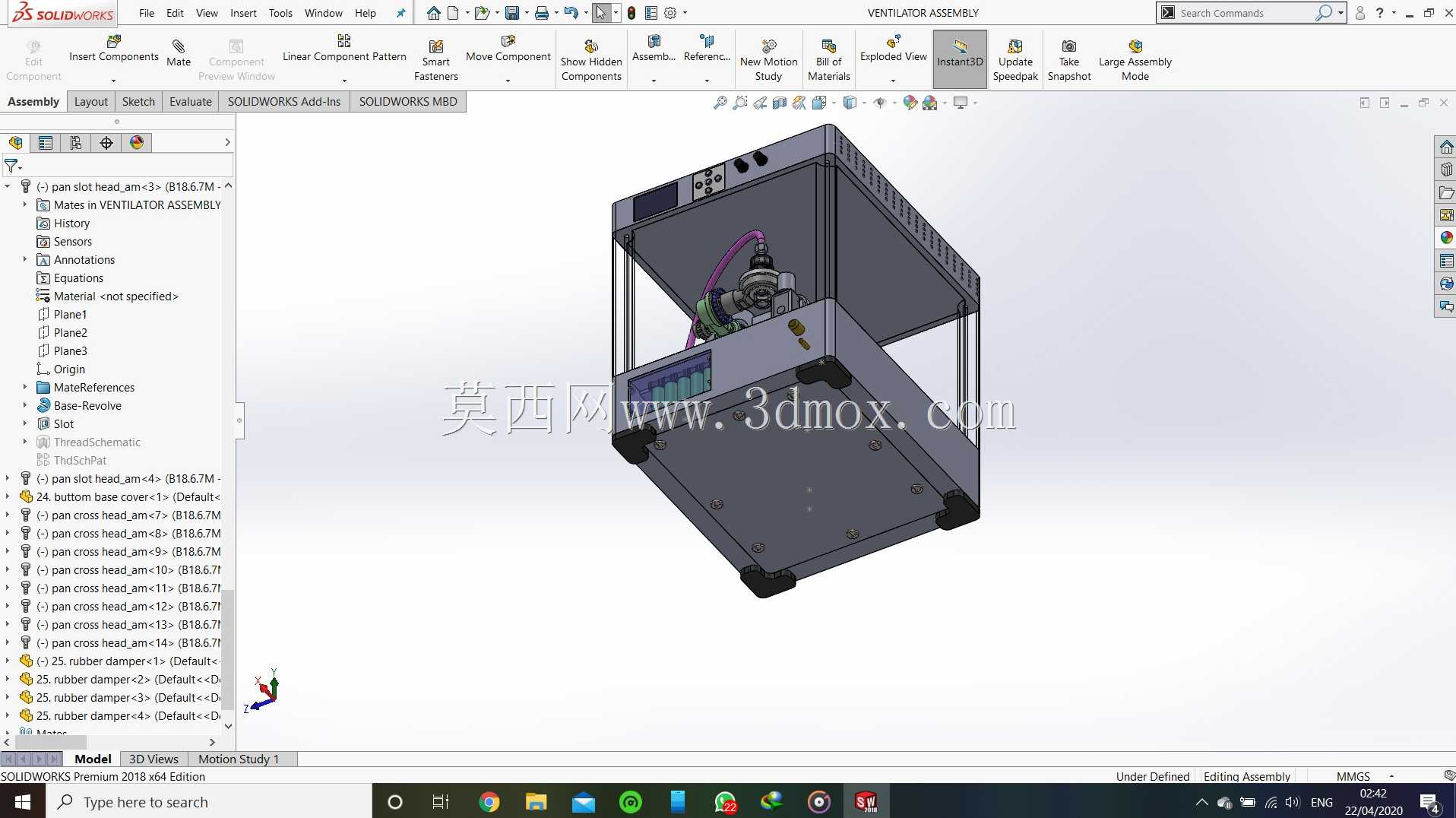Collapse pan slot head_am<3> node
1456x818 pixels.
8,186
